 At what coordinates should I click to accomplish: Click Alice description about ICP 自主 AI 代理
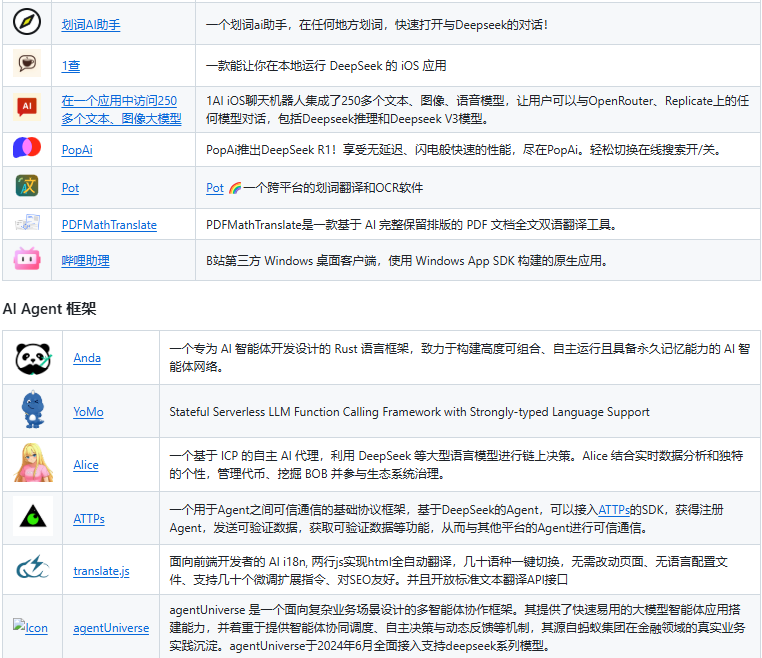tap(456, 465)
